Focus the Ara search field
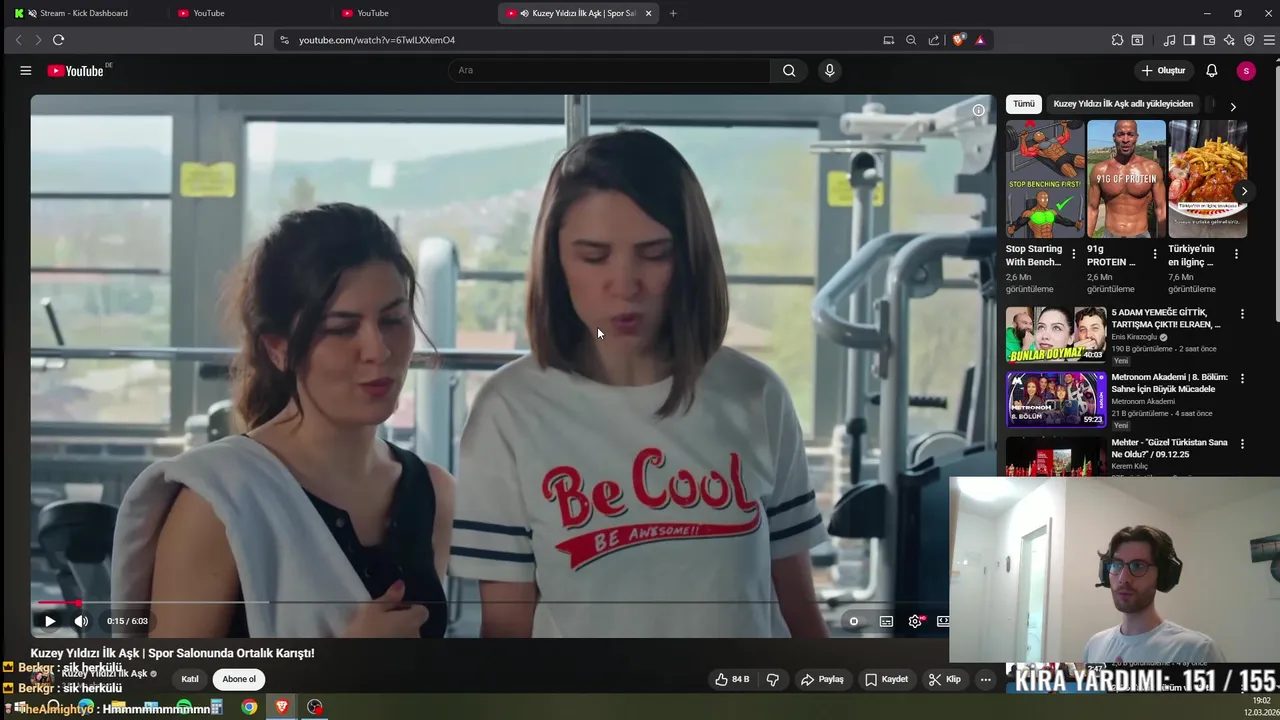The width and height of the screenshot is (1280, 720). [x=610, y=70]
